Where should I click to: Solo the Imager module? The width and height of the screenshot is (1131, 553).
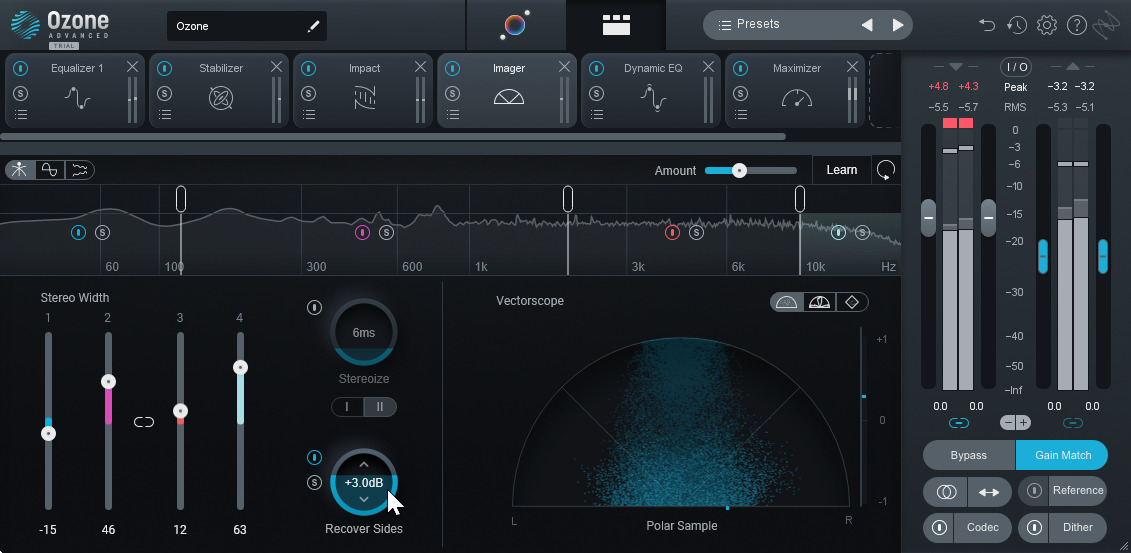click(452, 93)
